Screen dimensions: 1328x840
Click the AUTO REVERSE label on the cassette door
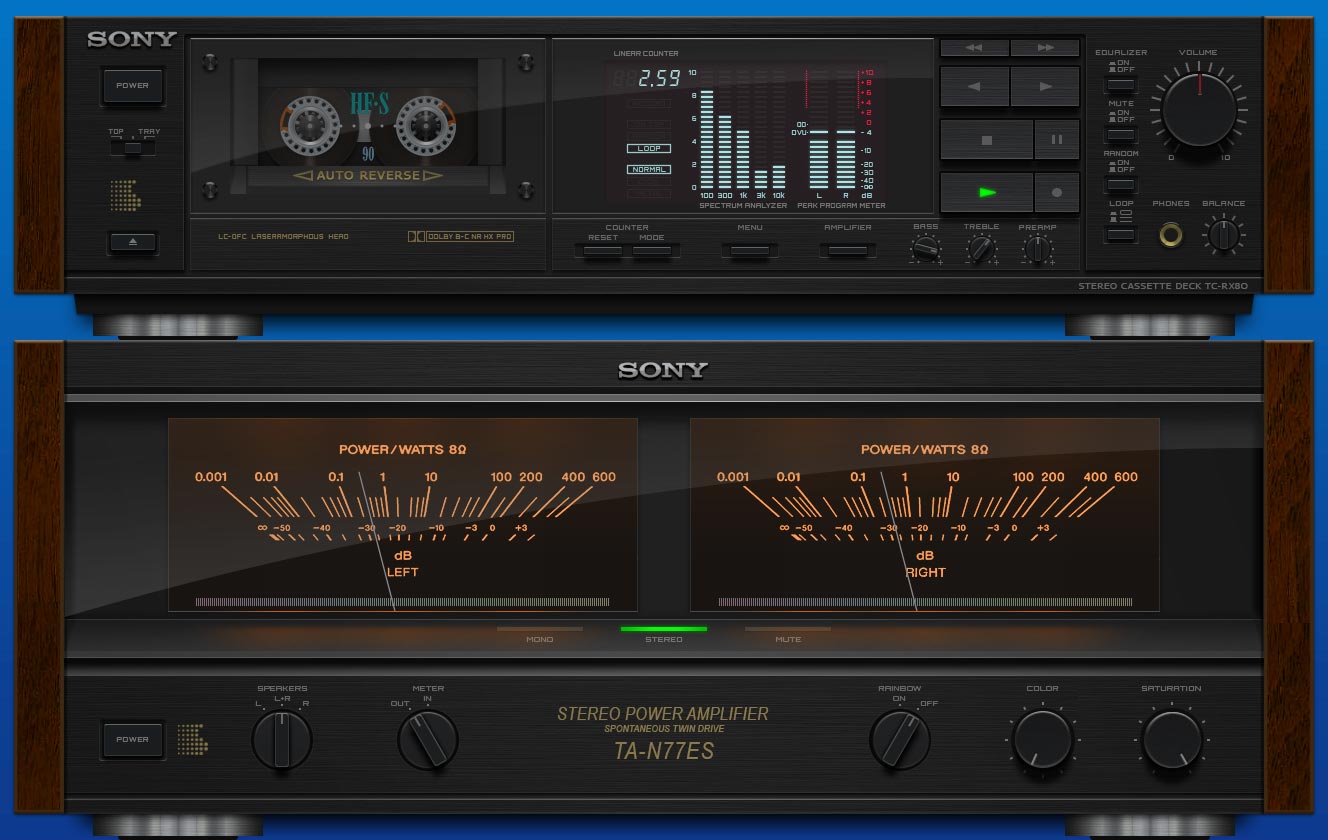tap(367, 176)
